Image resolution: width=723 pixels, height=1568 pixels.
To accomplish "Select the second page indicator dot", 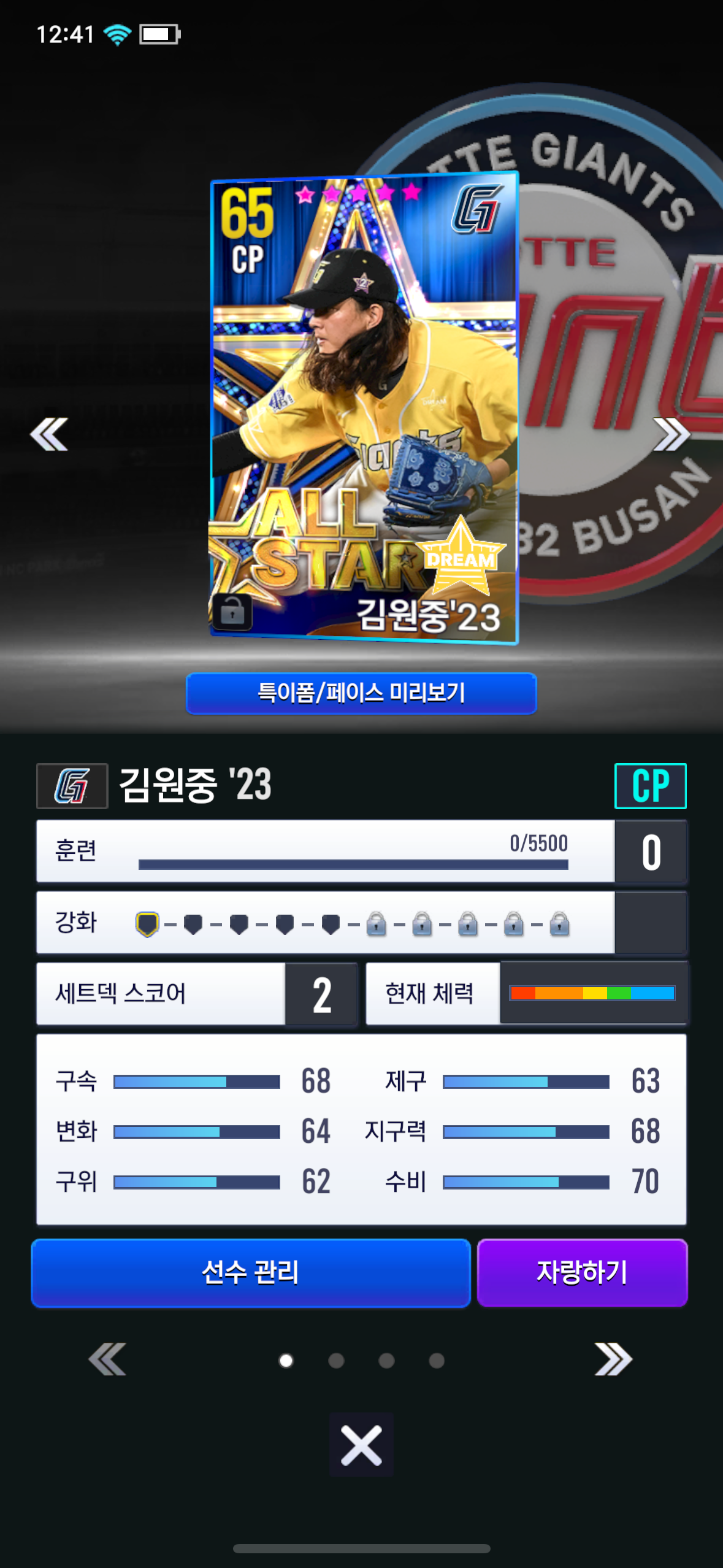I will [336, 1361].
